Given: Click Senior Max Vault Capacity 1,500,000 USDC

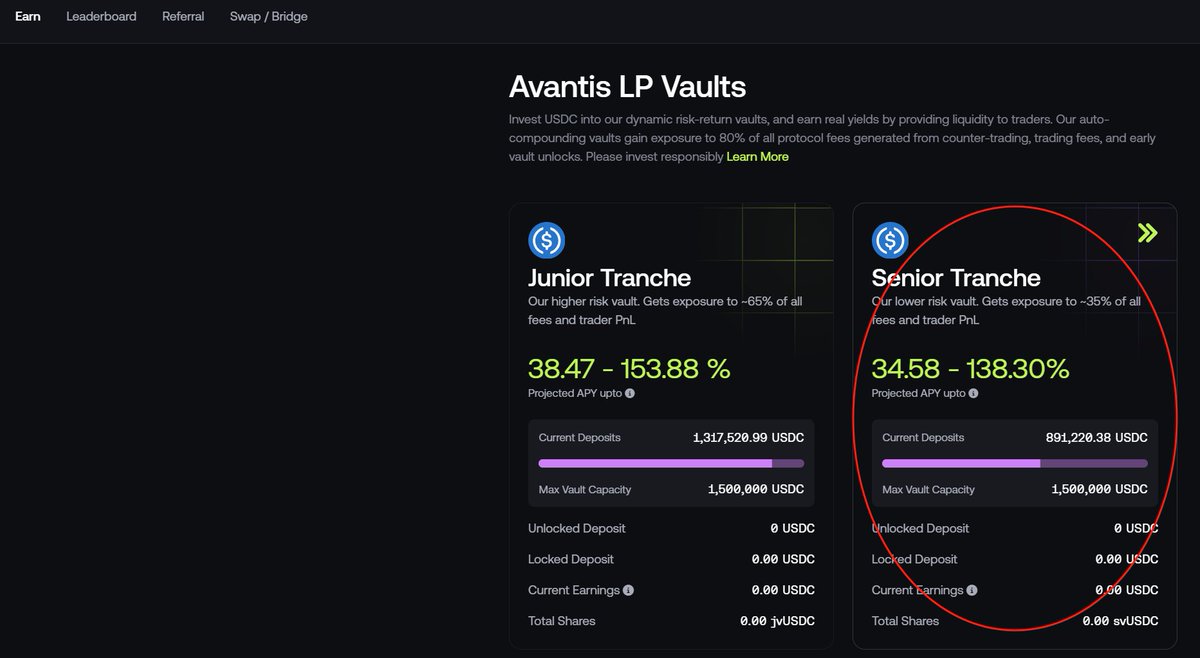Looking at the screenshot, I should click(1099, 490).
